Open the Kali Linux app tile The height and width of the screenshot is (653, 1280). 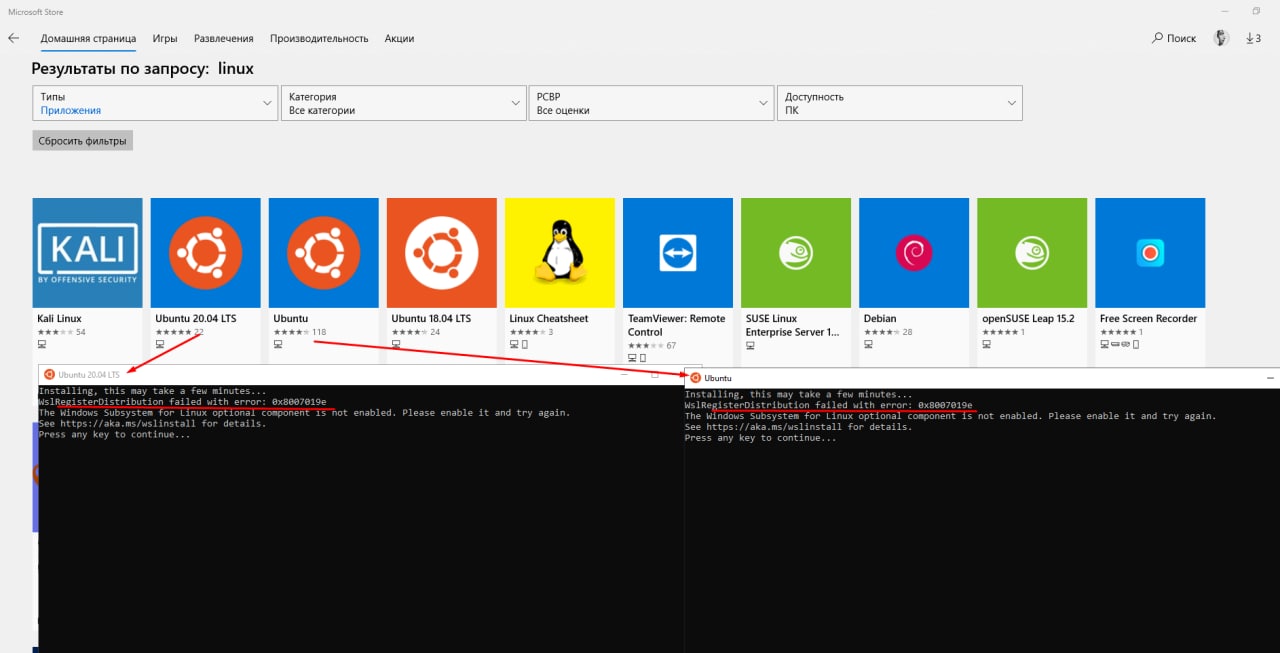pos(87,252)
